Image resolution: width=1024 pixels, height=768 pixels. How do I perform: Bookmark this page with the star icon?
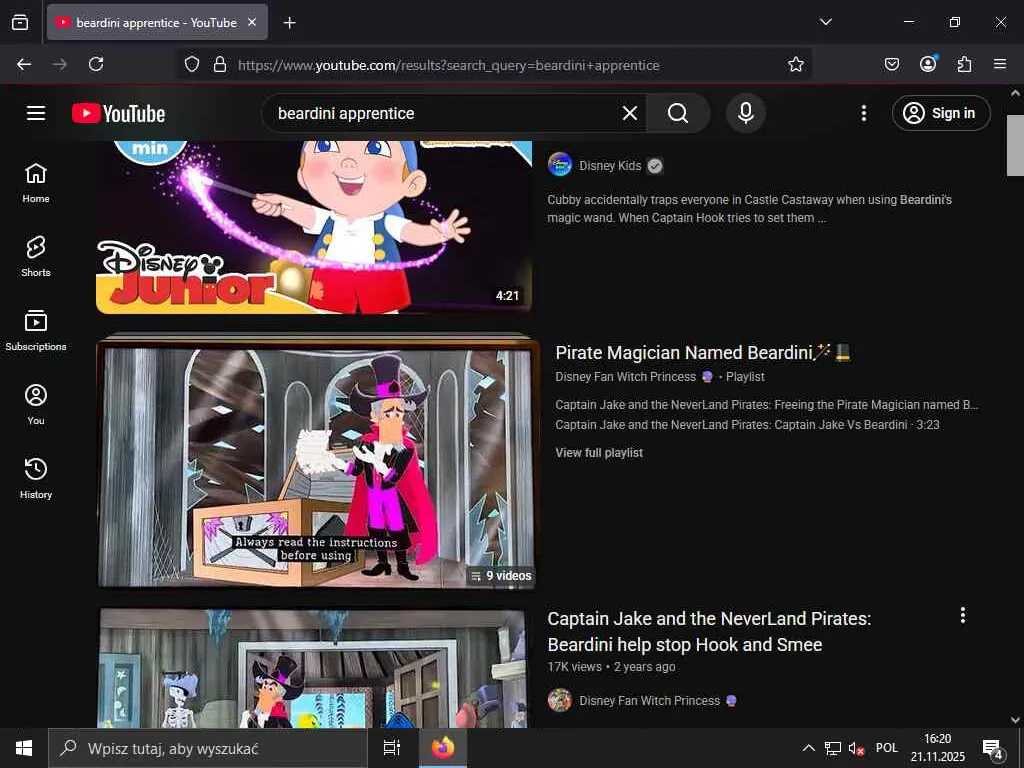(795, 64)
